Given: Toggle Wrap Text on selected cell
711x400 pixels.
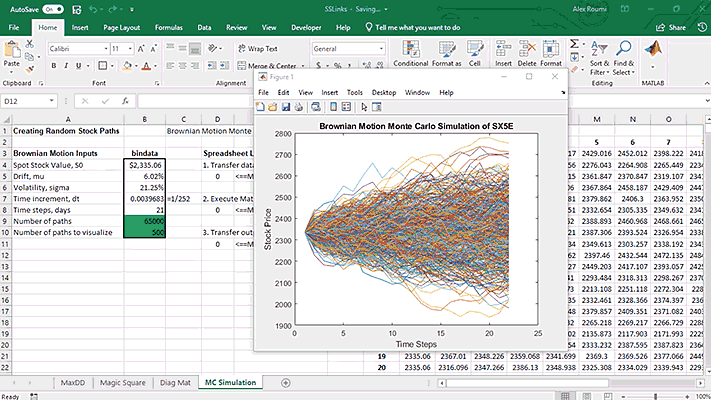Looking at the screenshot, I should point(257,48).
